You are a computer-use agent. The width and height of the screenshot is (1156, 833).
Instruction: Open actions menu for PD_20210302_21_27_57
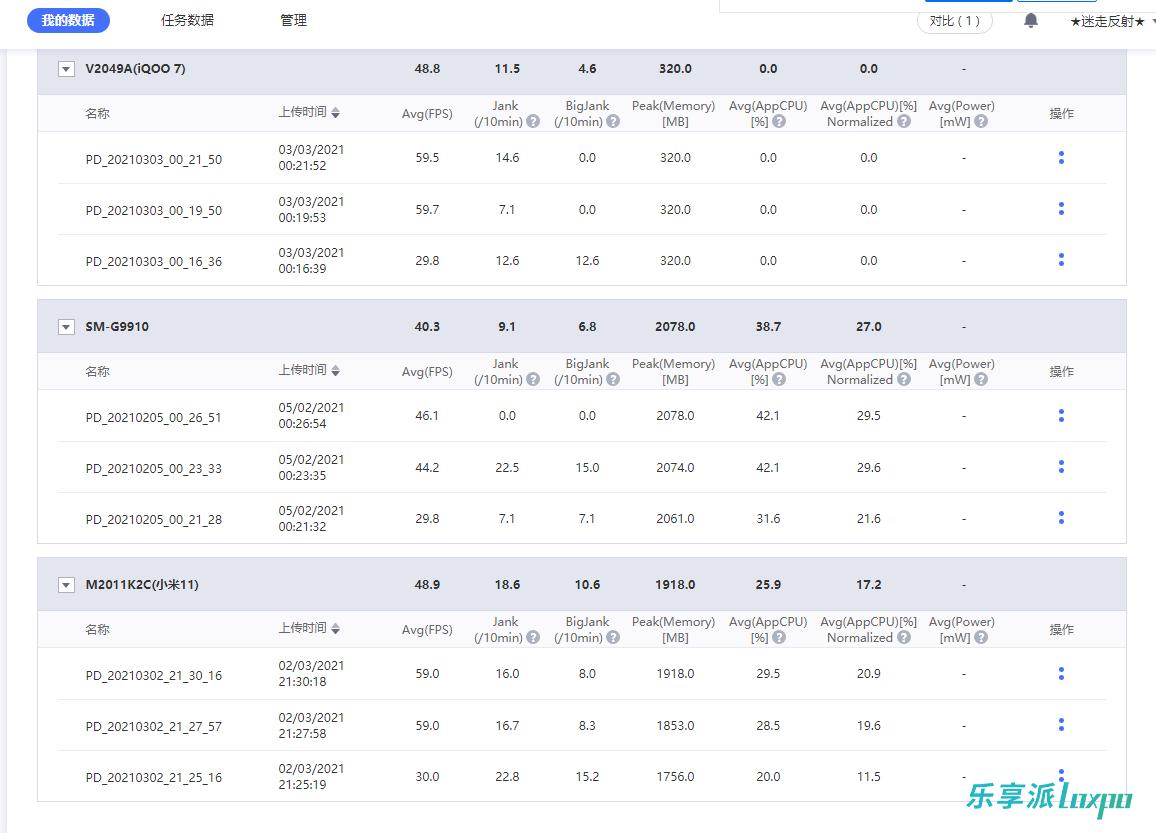[1061, 725]
